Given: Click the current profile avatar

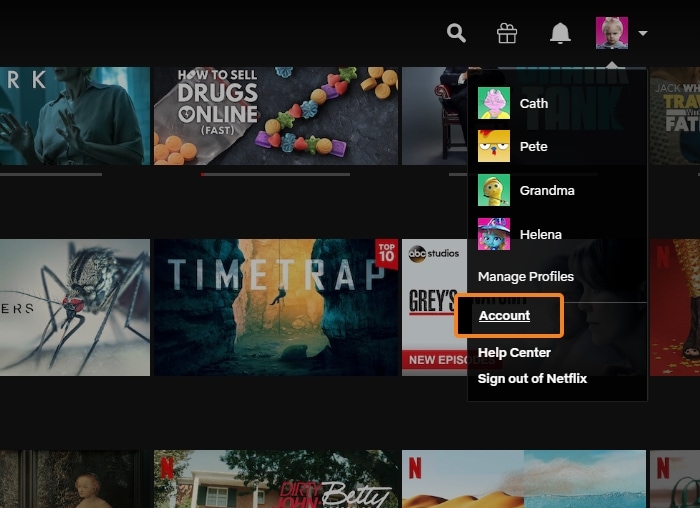Looking at the screenshot, I should 612,33.
